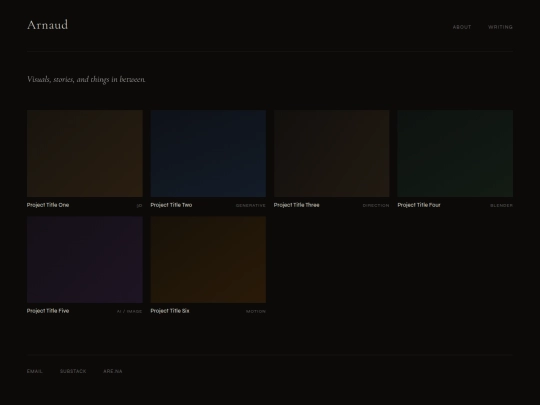Open the About page

462,27
